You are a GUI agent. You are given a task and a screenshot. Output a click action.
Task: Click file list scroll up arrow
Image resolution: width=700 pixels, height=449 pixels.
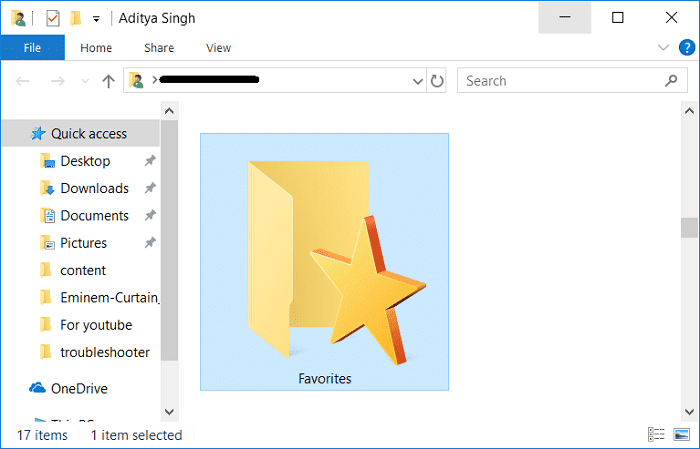click(689, 111)
